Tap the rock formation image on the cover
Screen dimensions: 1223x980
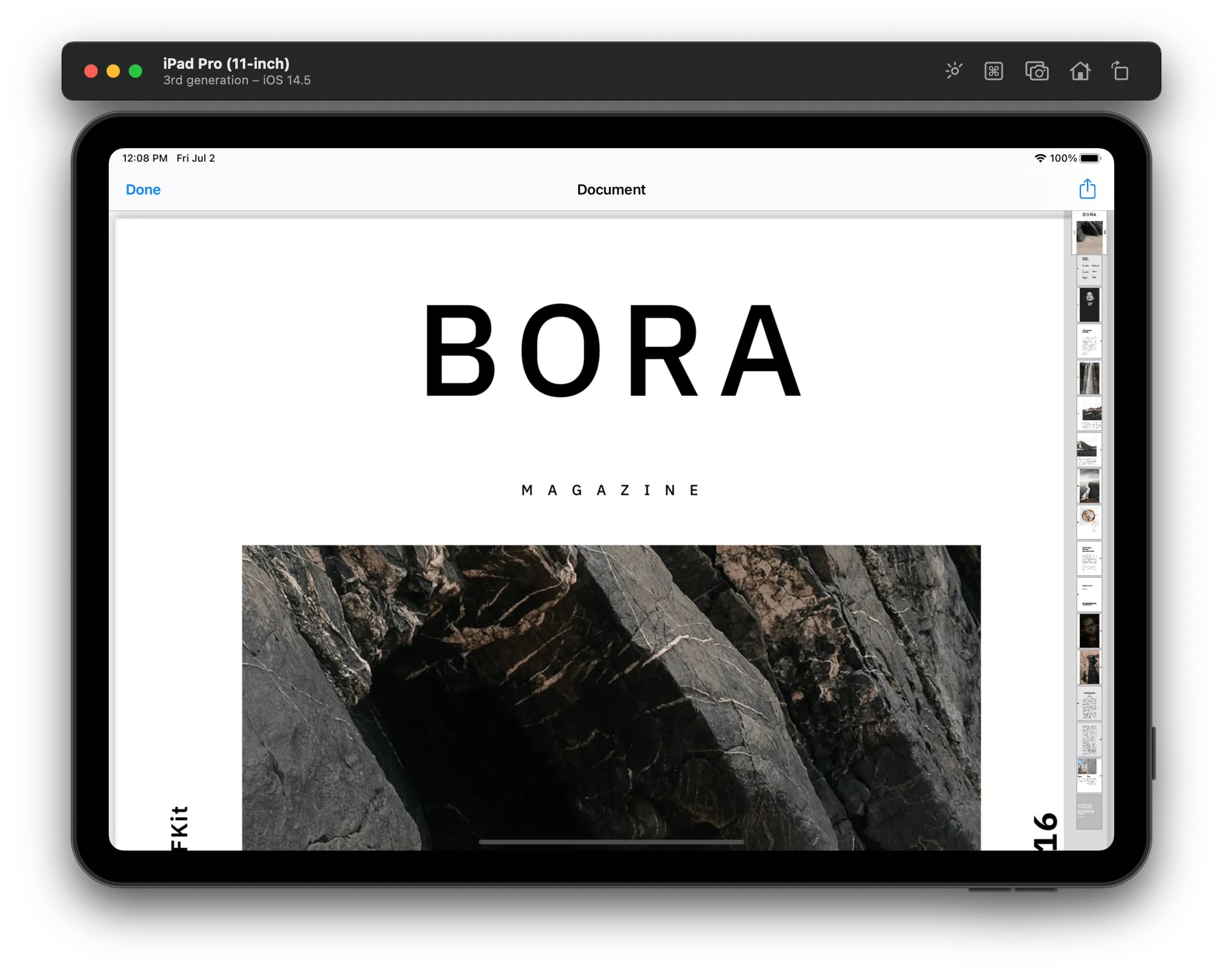tap(610, 680)
